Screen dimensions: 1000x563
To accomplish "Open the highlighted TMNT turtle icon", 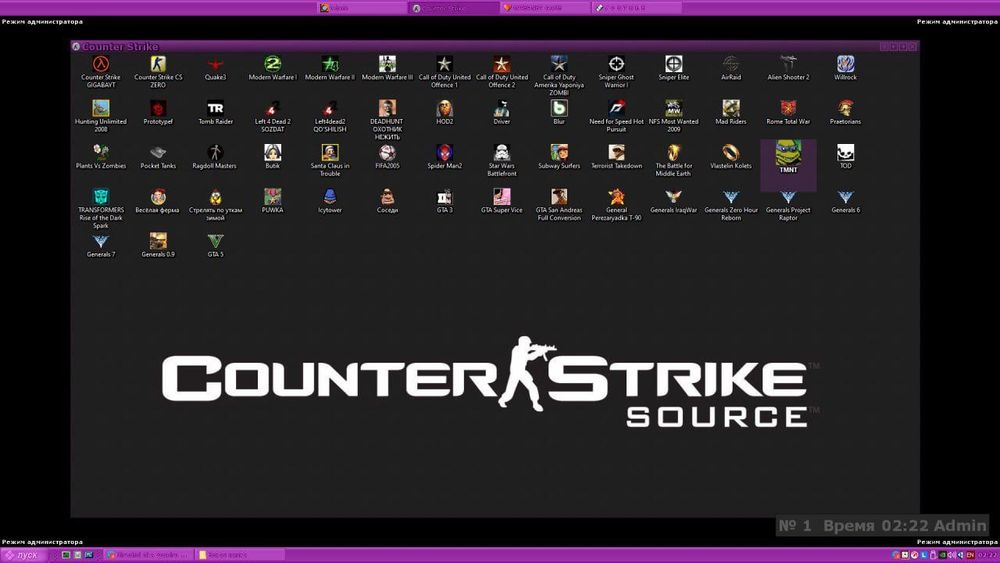I will coord(788,154).
